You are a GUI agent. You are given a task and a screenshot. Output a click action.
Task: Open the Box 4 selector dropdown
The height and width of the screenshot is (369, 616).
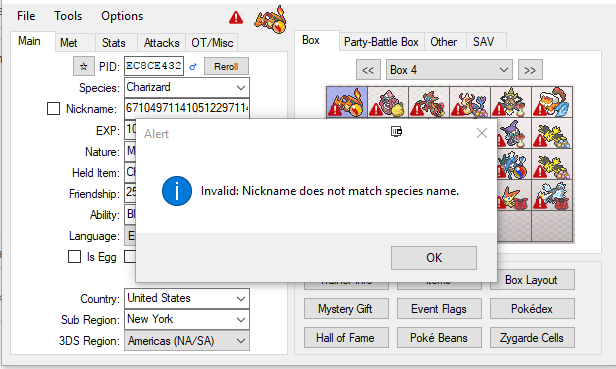point(449,70)
